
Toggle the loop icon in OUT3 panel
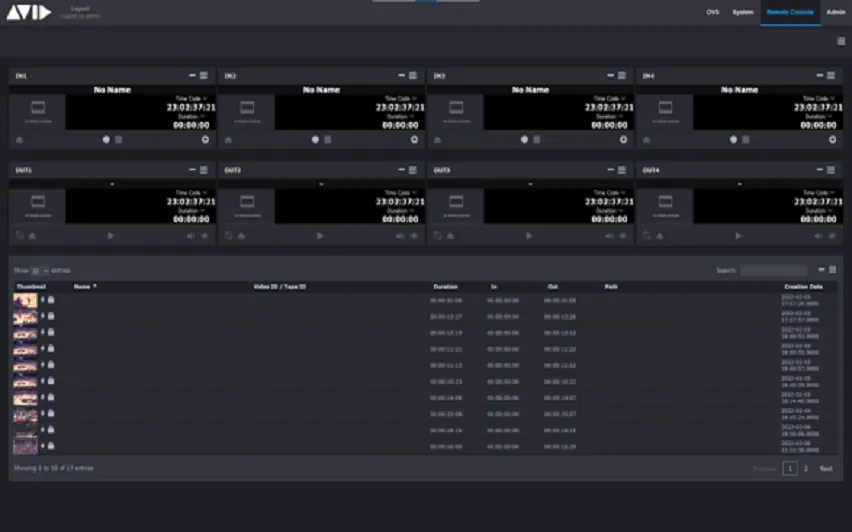[438, 235]
